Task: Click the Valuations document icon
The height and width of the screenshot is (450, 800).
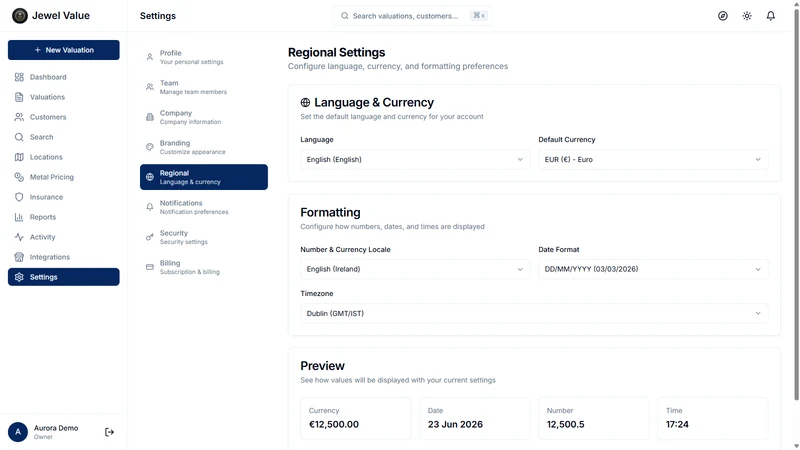Action: 19,97
